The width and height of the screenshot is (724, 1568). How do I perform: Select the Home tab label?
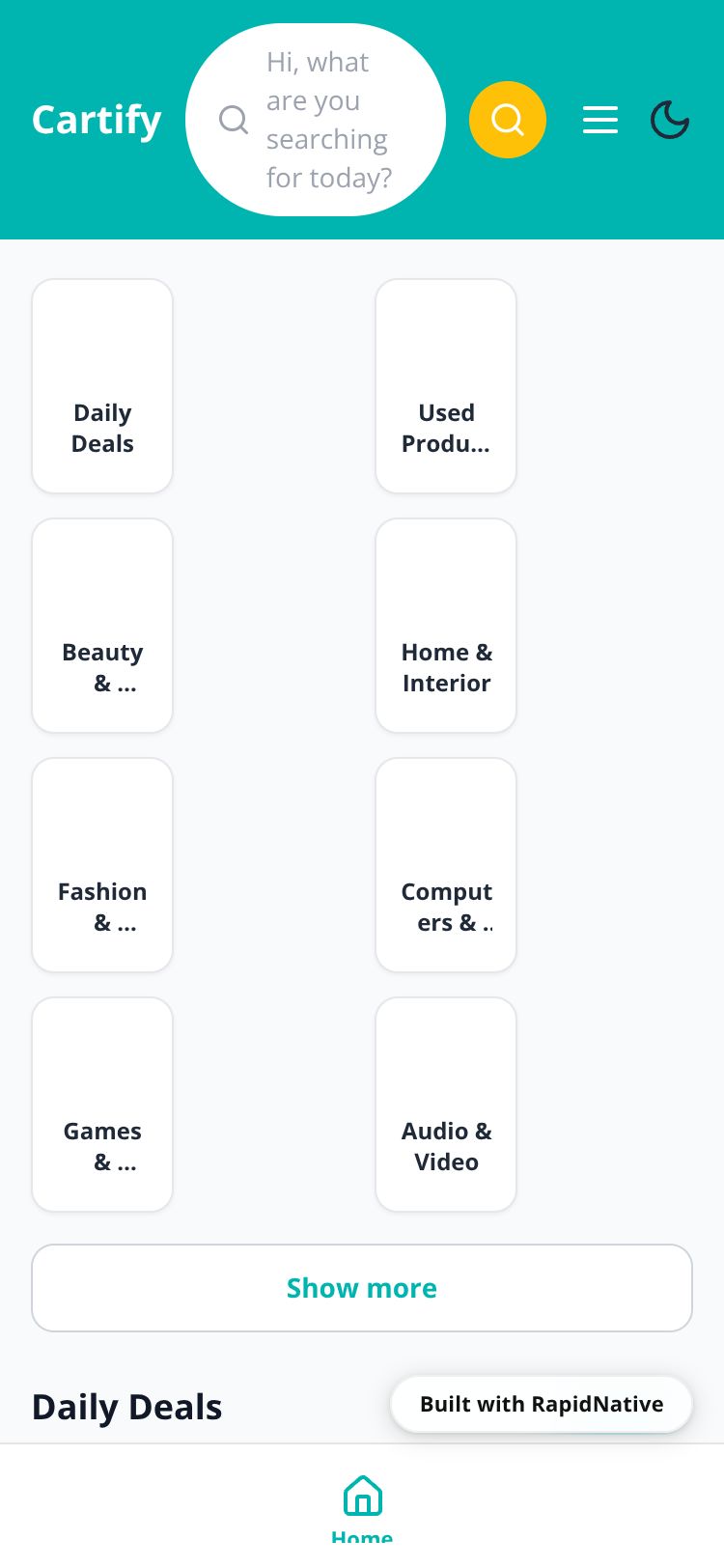[x=362, y=1535]
